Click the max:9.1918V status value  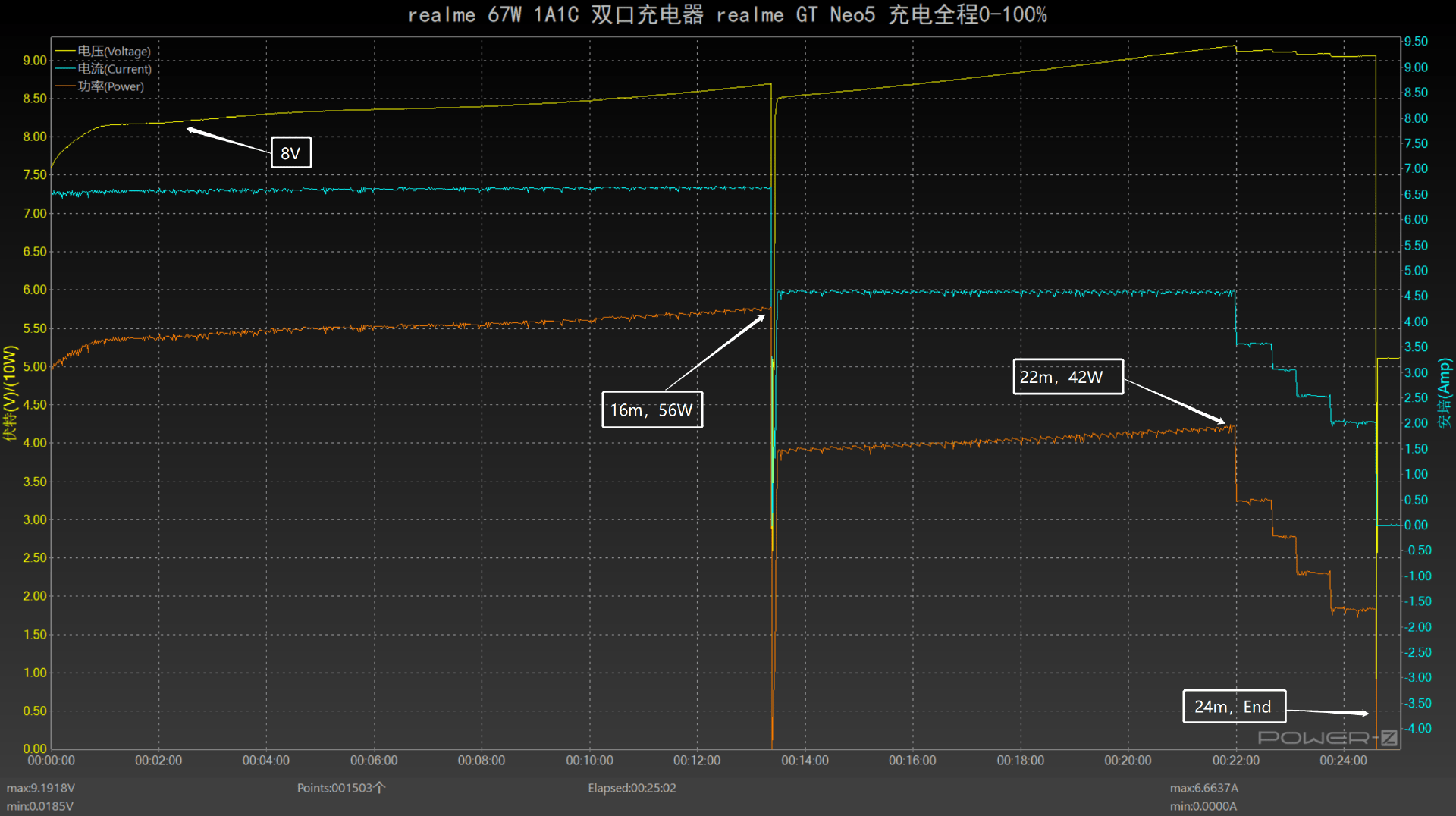pyautogui.click(x=41, y=788)
